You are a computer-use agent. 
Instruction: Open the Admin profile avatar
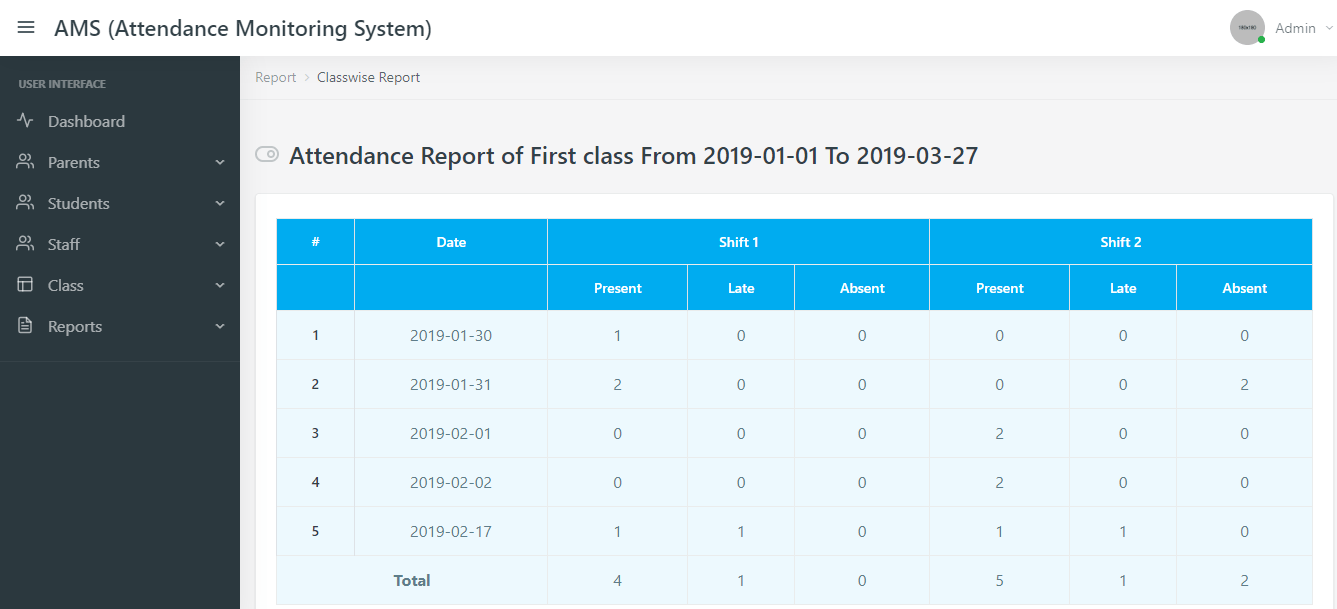[x=1247, y=27]
